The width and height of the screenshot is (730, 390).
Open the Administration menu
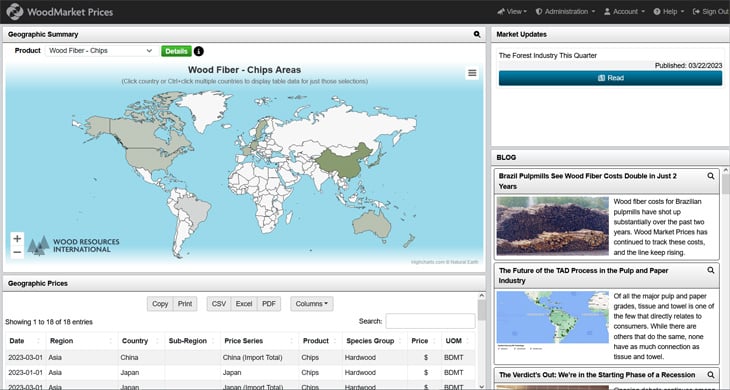565,12
